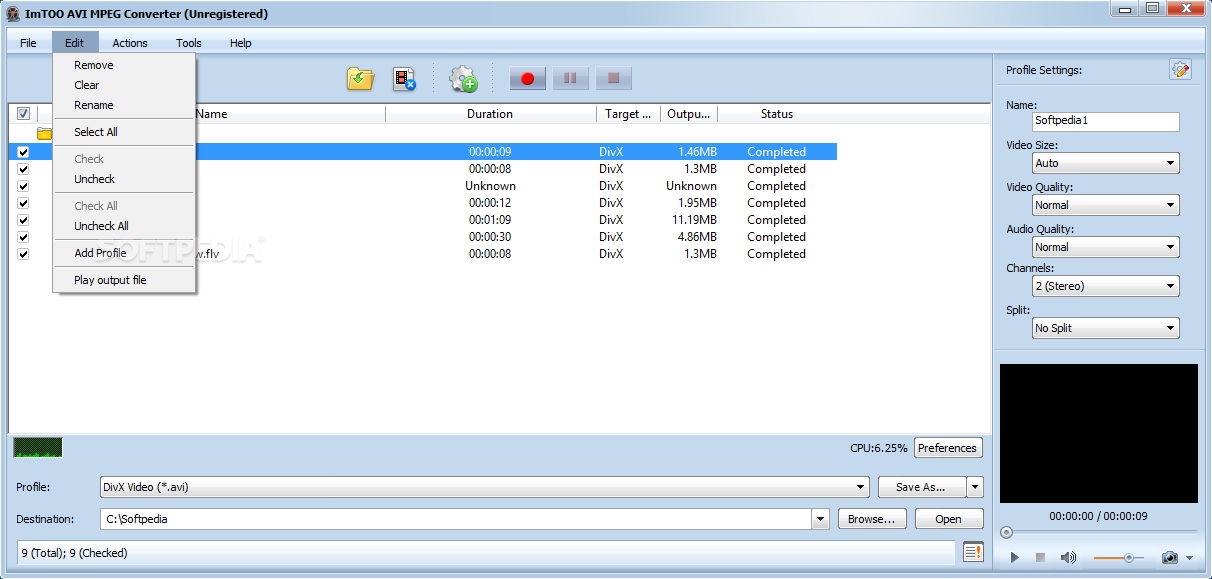Click the Profile Settings edit pencil icon

1181,69
